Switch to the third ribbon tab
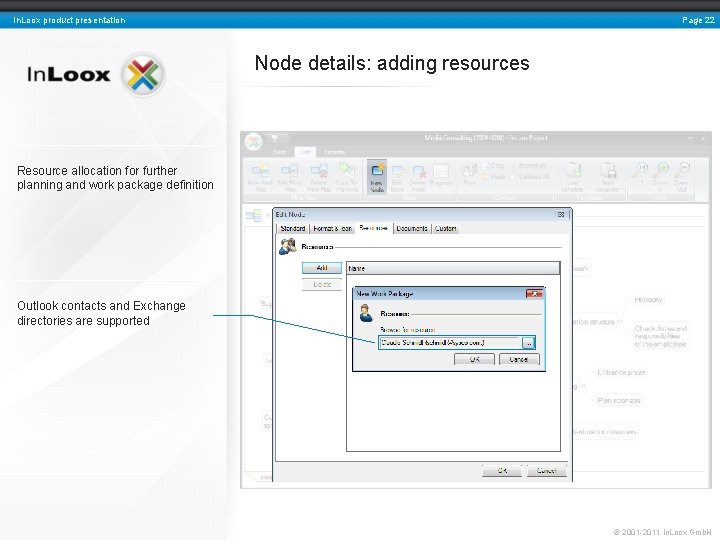The height and width of the screenshot is (540, 720). tap(334, 152)
